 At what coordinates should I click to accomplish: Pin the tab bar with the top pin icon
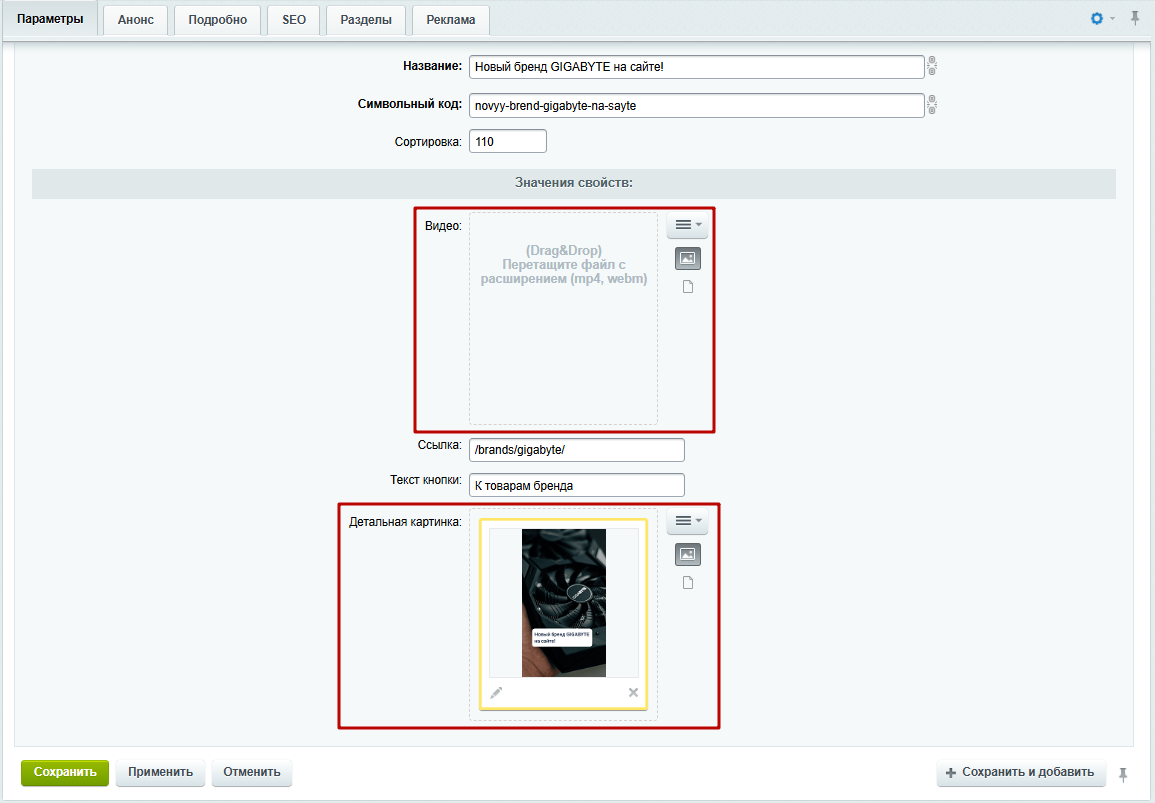(x=1135, y=18)
